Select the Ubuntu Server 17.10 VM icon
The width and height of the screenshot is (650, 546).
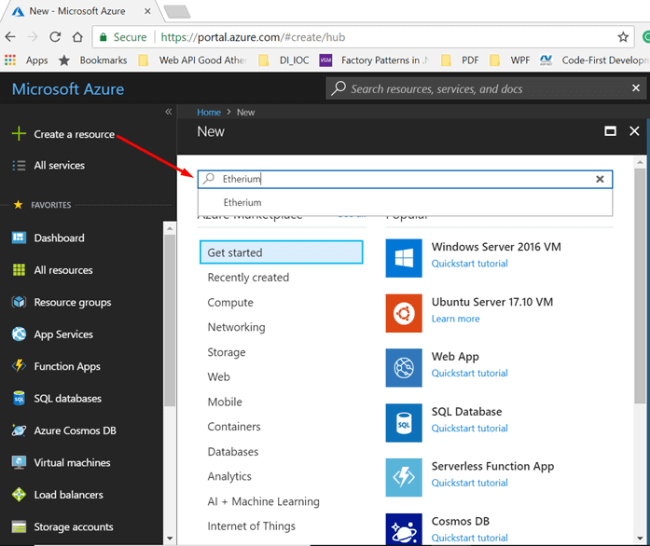click(x=403, y=313)
